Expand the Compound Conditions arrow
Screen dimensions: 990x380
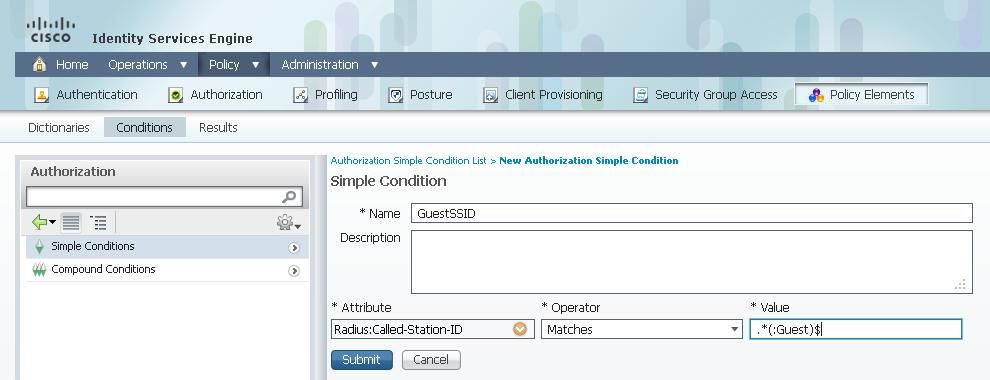pyautogui.click(x=294, y=271)
